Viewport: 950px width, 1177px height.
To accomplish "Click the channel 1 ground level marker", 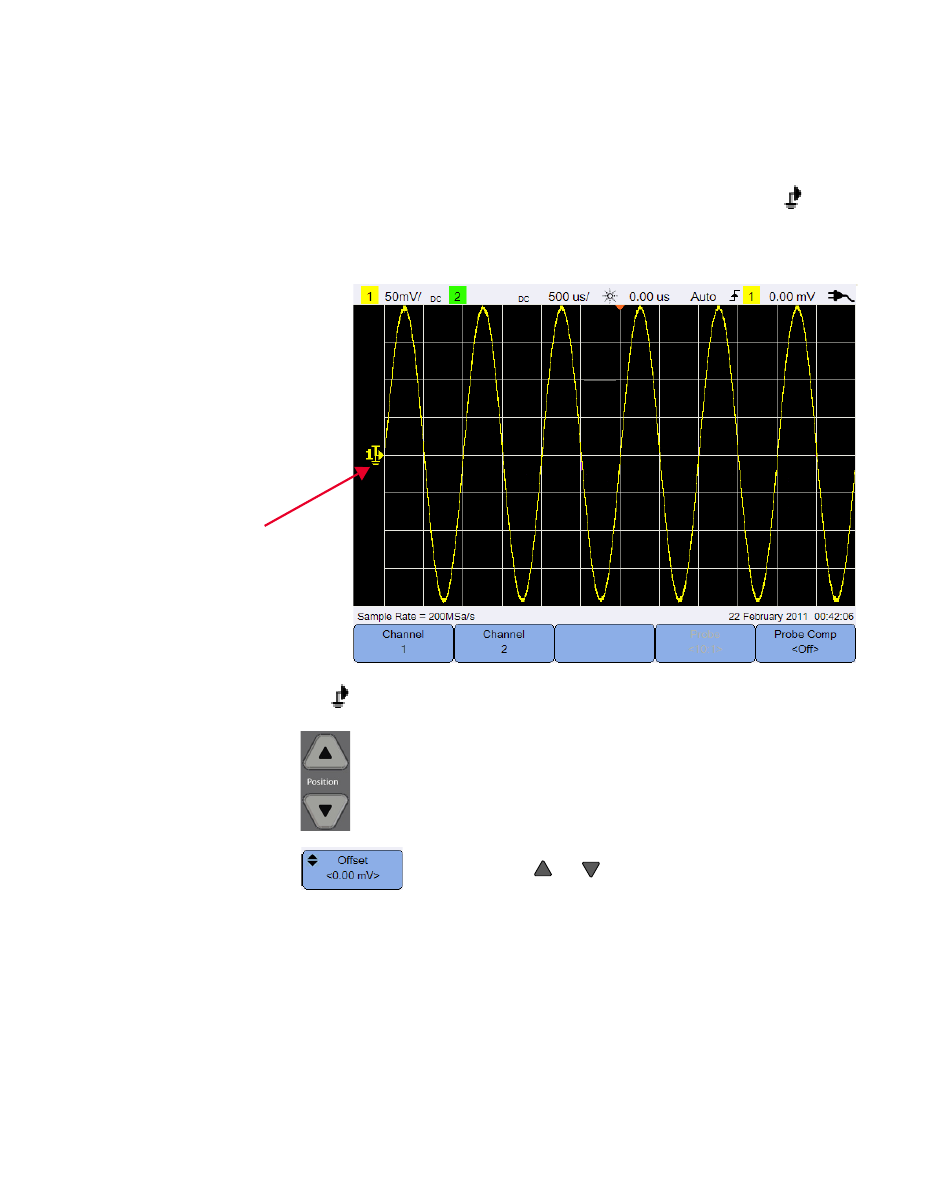I will coord(374,455).
